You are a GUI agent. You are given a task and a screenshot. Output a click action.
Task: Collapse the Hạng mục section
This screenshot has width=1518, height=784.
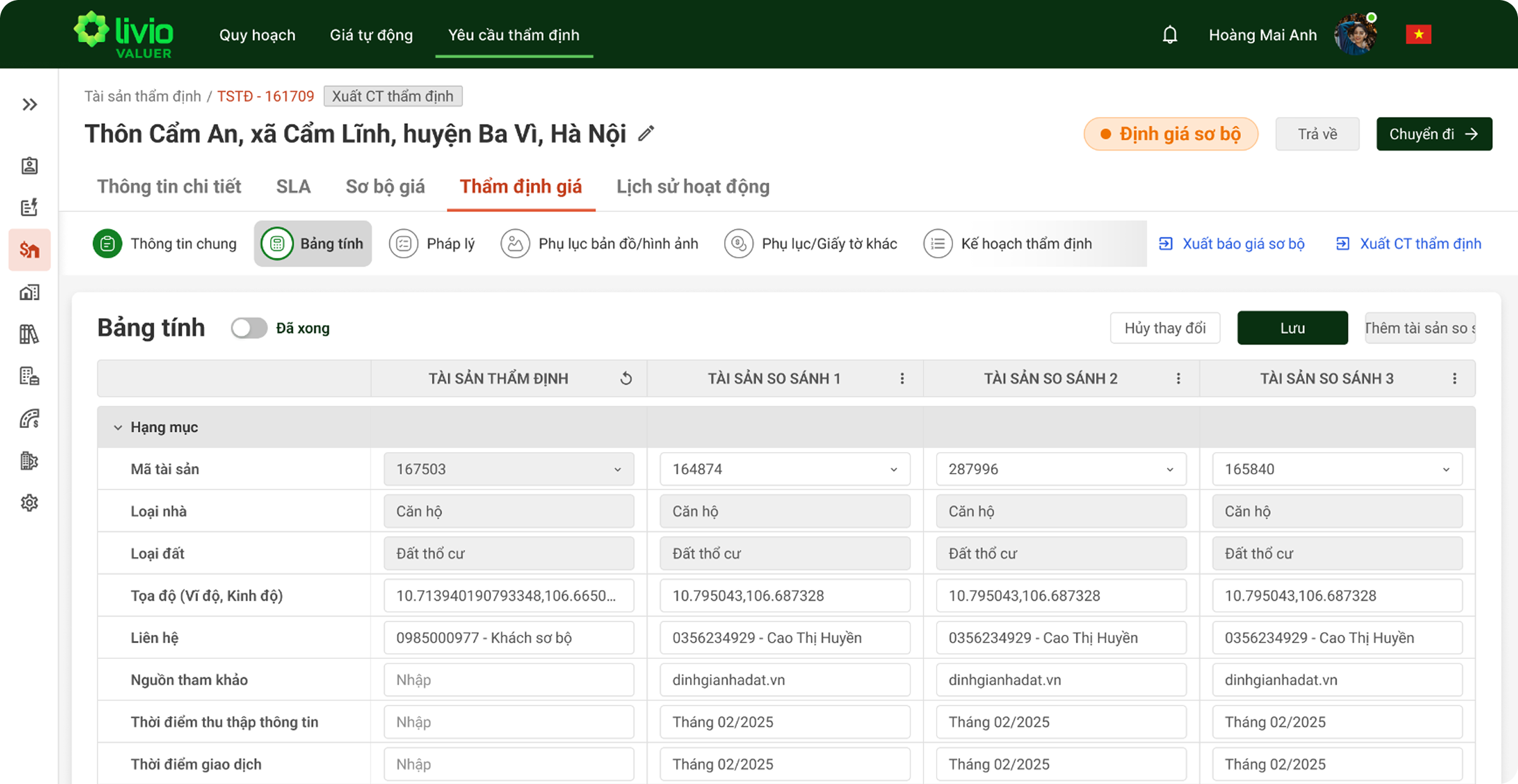[118, 427]
